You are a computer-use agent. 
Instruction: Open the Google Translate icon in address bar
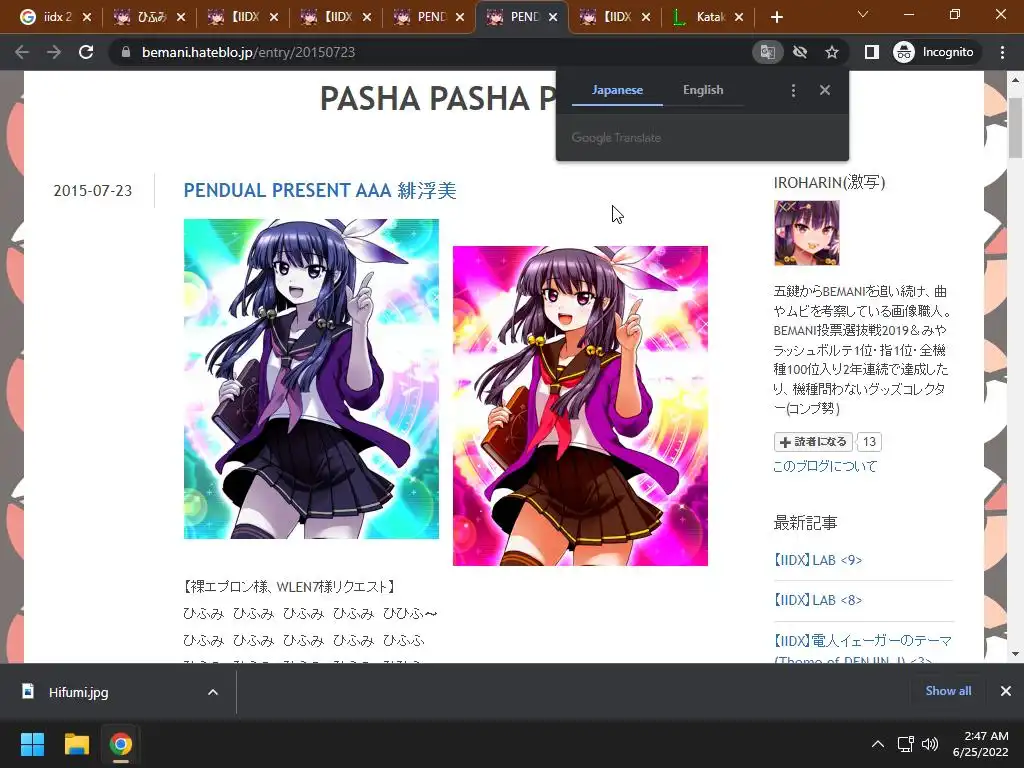tap(768, 52)
